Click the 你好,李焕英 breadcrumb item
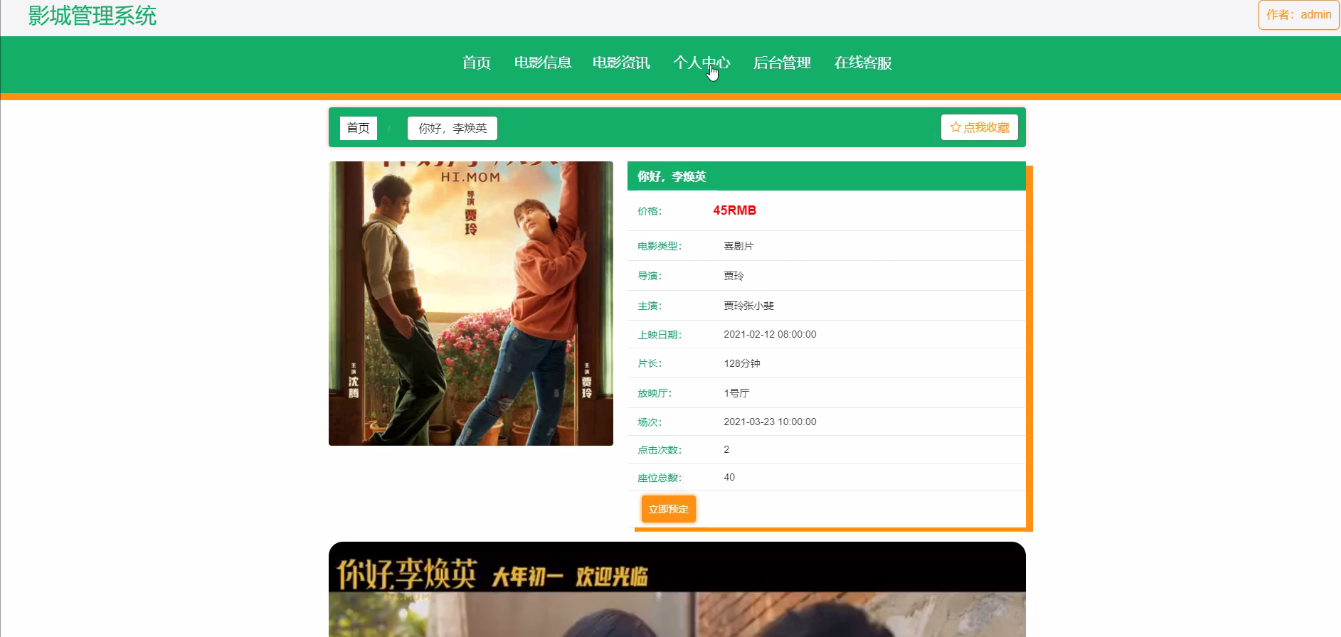Image resolution: width=1341 pixels, height=637 pixels. click(x=452, y=128)
